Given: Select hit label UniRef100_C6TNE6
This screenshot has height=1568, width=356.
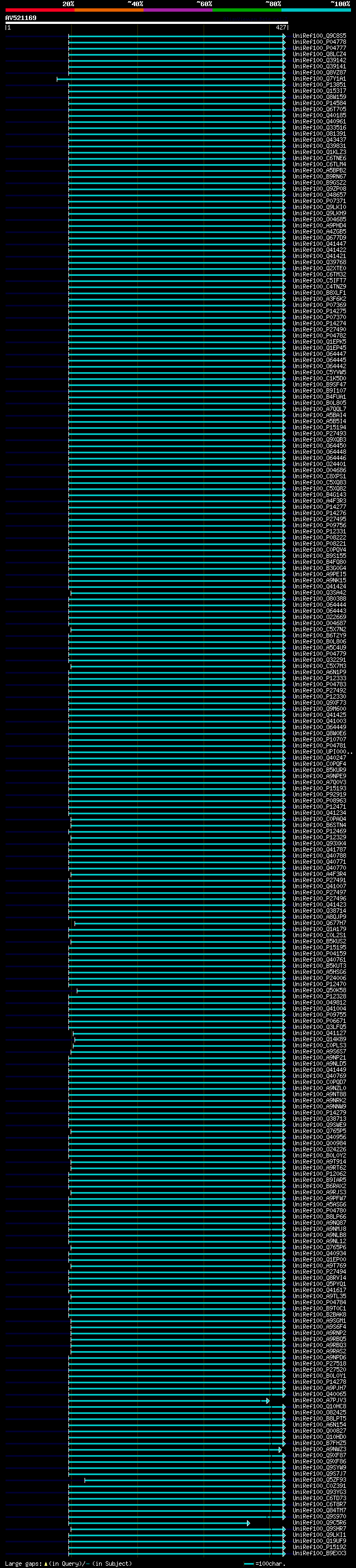Looking at the screenshot, I should (x=319, y=159).
